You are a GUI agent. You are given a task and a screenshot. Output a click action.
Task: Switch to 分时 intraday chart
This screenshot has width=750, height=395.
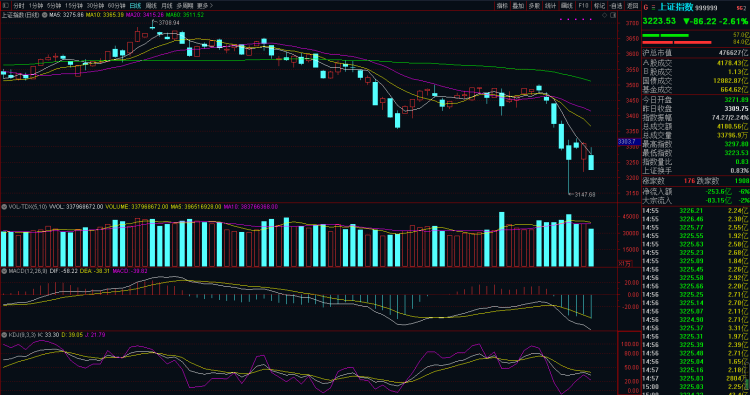[19, 6]
